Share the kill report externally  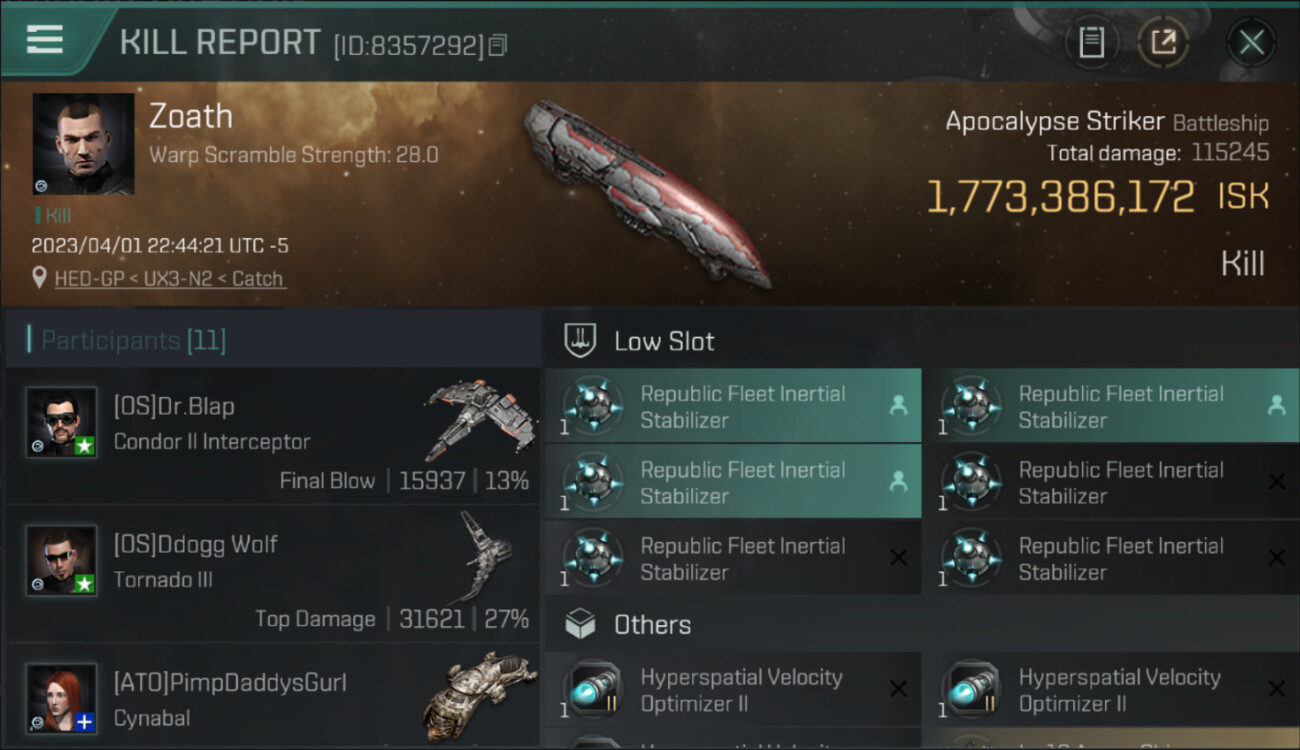1163,42
